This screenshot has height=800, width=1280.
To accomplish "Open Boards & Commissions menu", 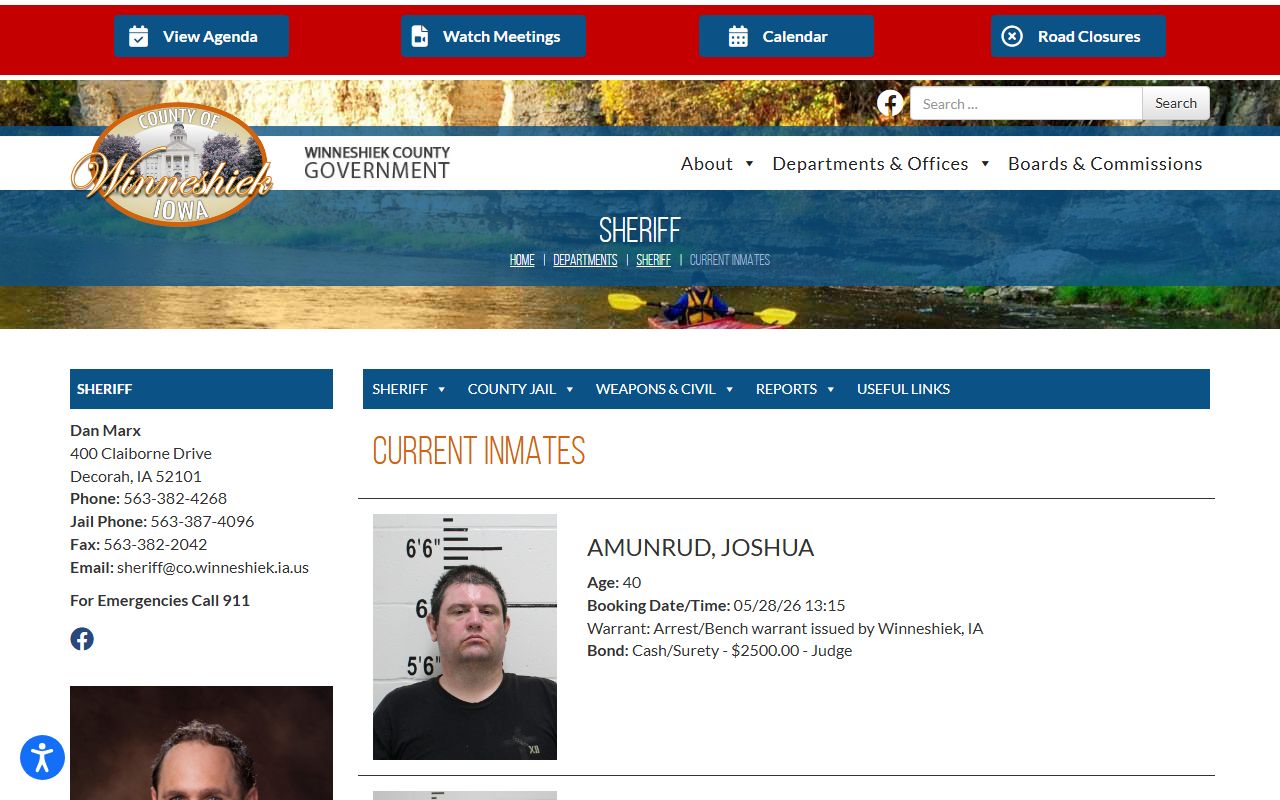I will [1105, 163].
